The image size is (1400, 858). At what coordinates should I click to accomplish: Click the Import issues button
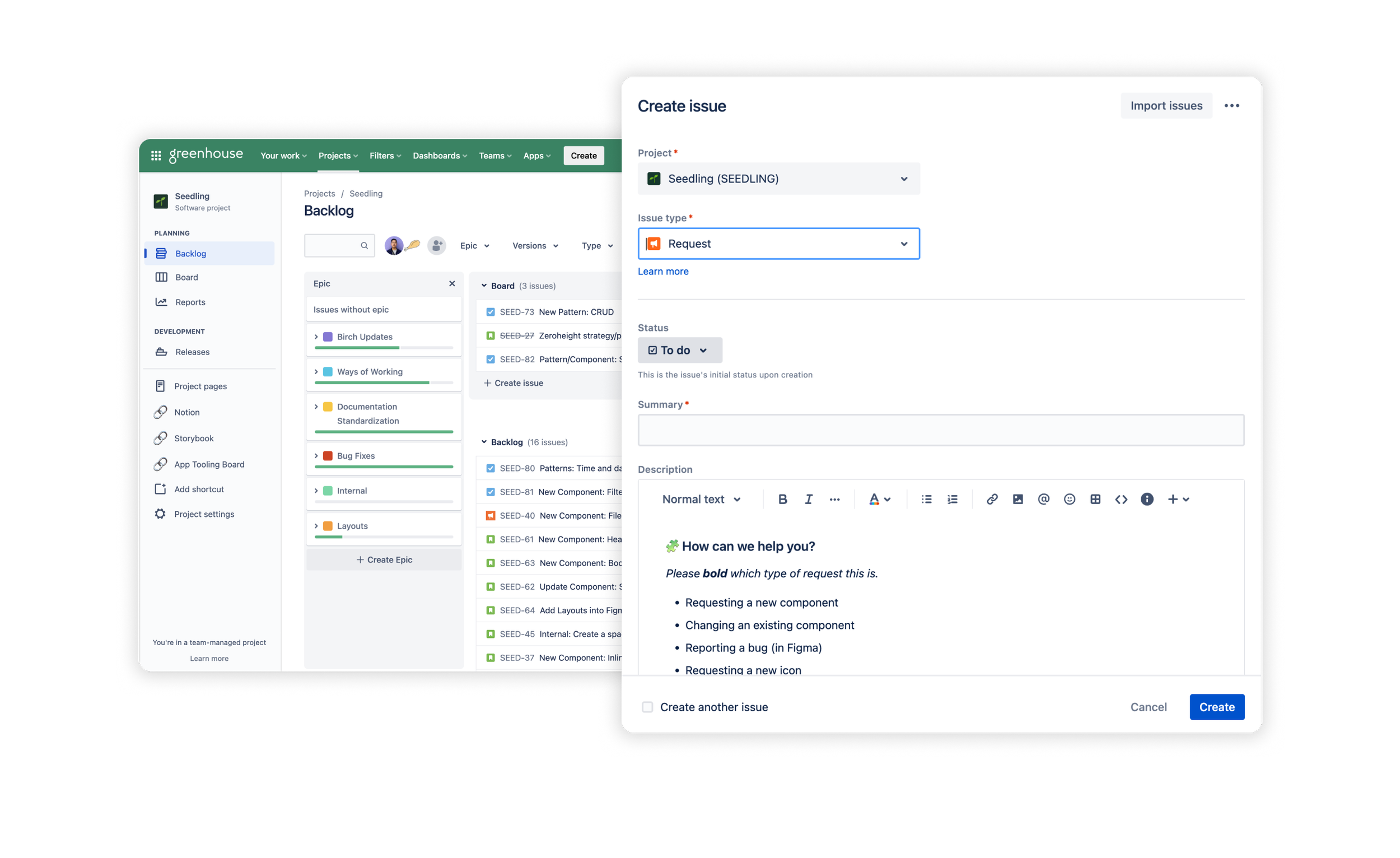tap(1166, 106)
